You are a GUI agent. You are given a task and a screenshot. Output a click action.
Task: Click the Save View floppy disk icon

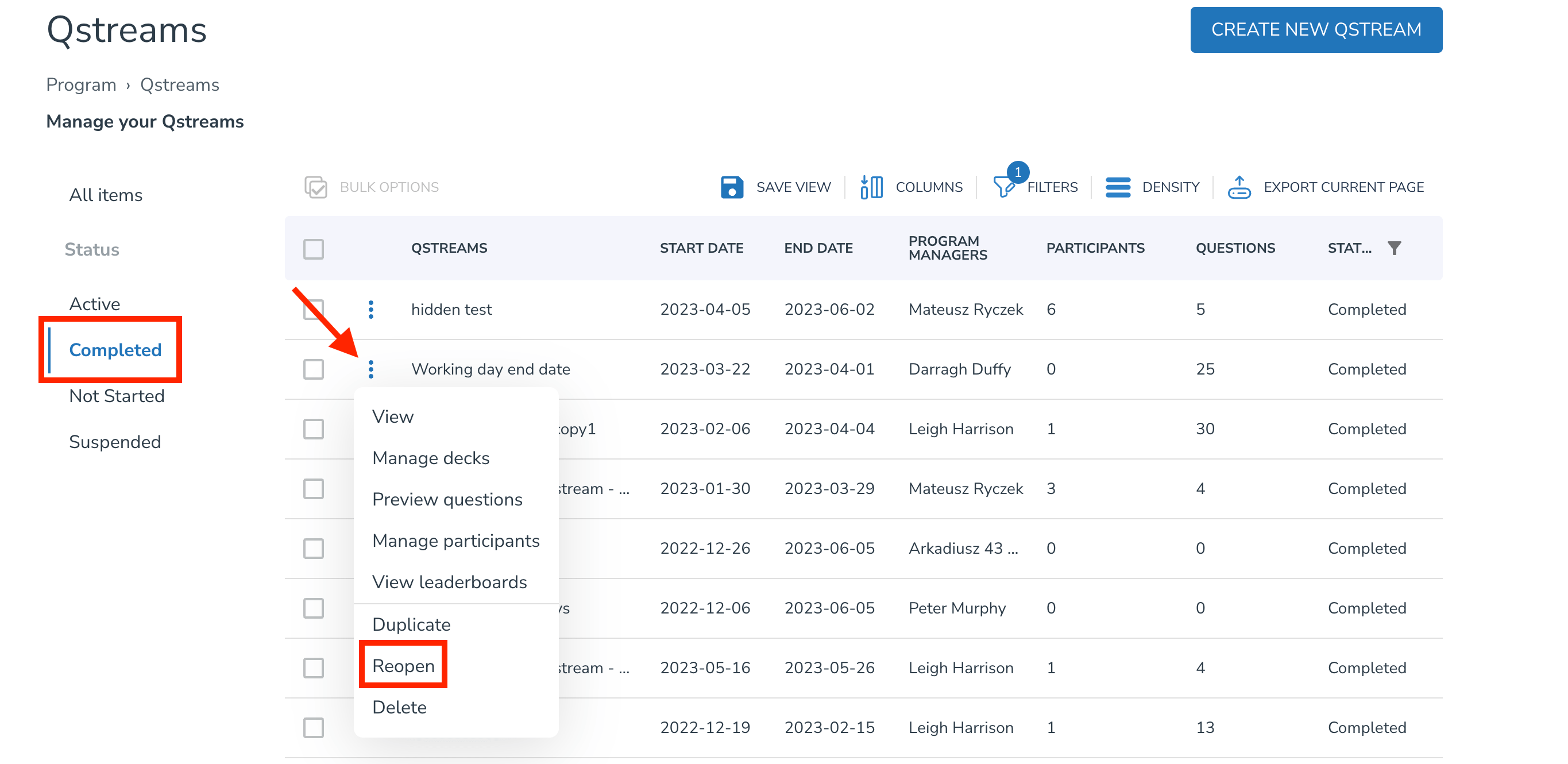click(732, 187)
